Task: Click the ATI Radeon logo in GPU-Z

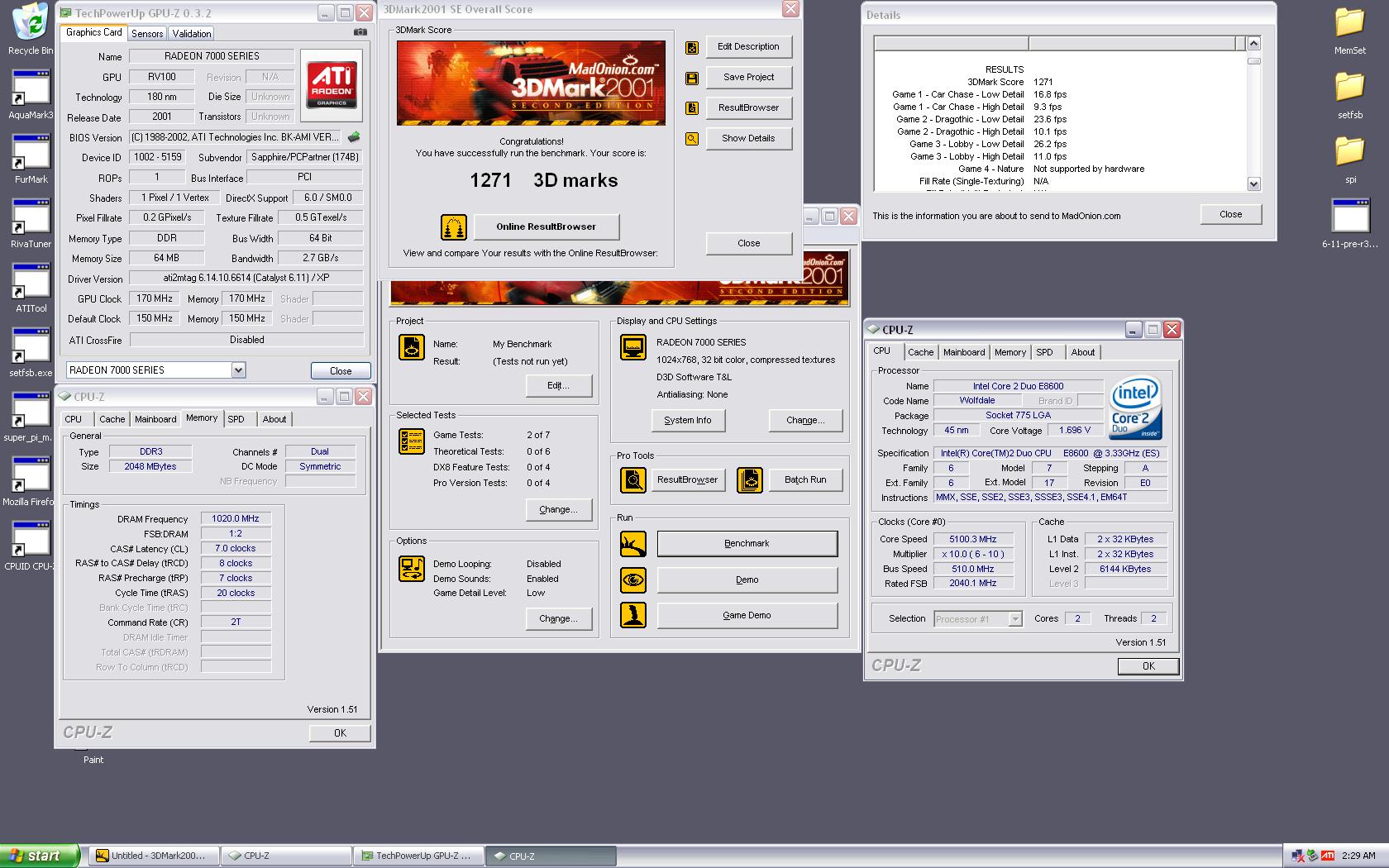Action: tap(332, 85)
